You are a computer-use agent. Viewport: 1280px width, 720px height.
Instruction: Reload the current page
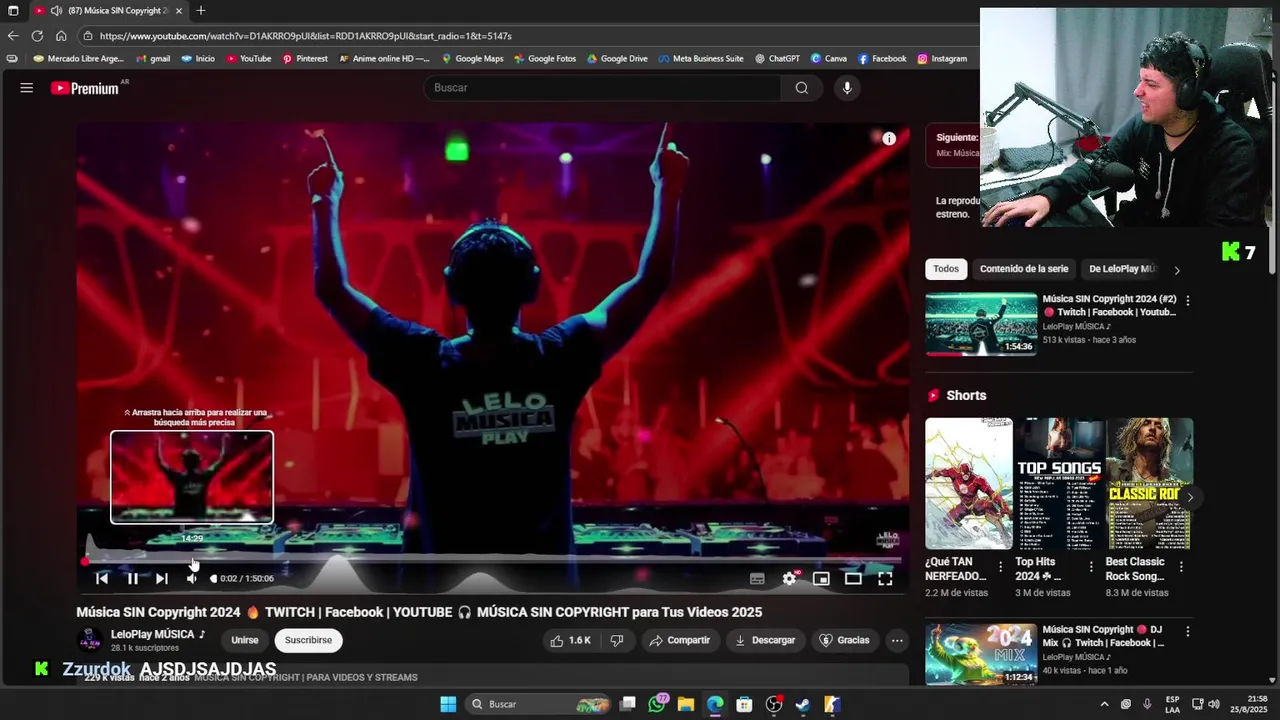[37, 36]
